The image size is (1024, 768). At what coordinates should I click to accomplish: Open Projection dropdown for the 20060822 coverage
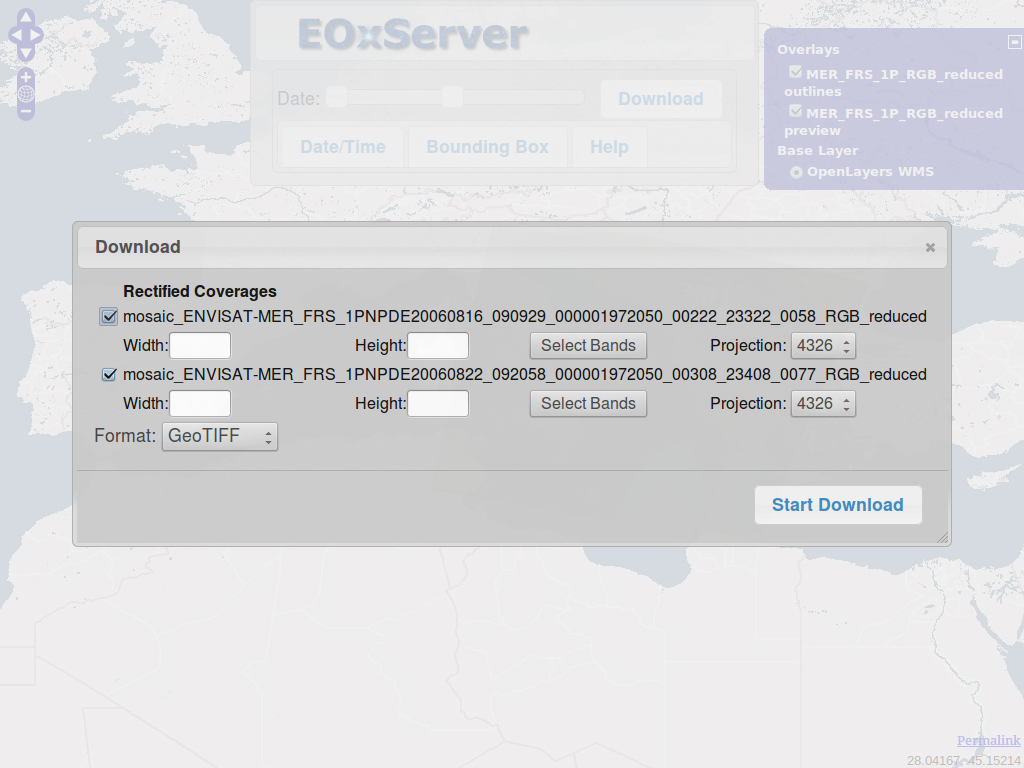[x=823, y=404]
